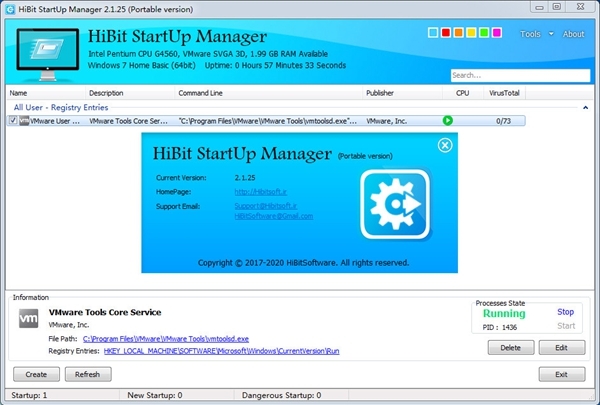The height and width of the screenshot is (405, 600).
Task: Click the greyed Start process link
Action: (566, 326)
